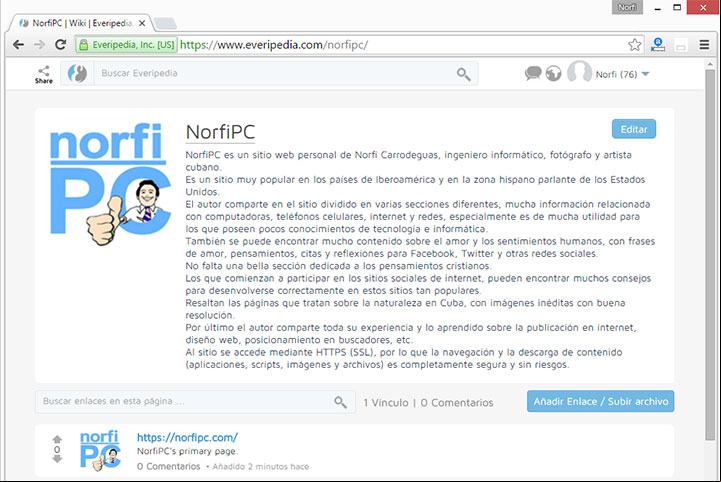The width and height of the screenshot is (721, 482).
Task: Open a new tab button
Action: 165,23
